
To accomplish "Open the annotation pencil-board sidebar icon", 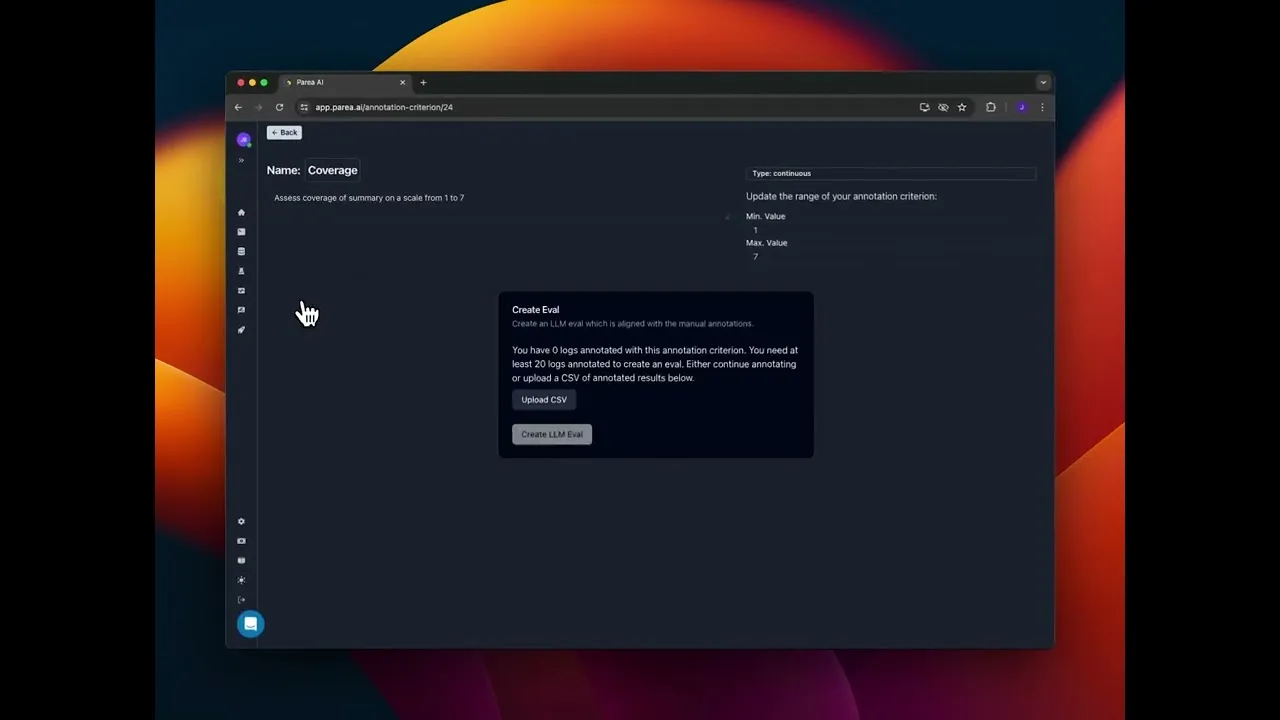I will [241, 310].
